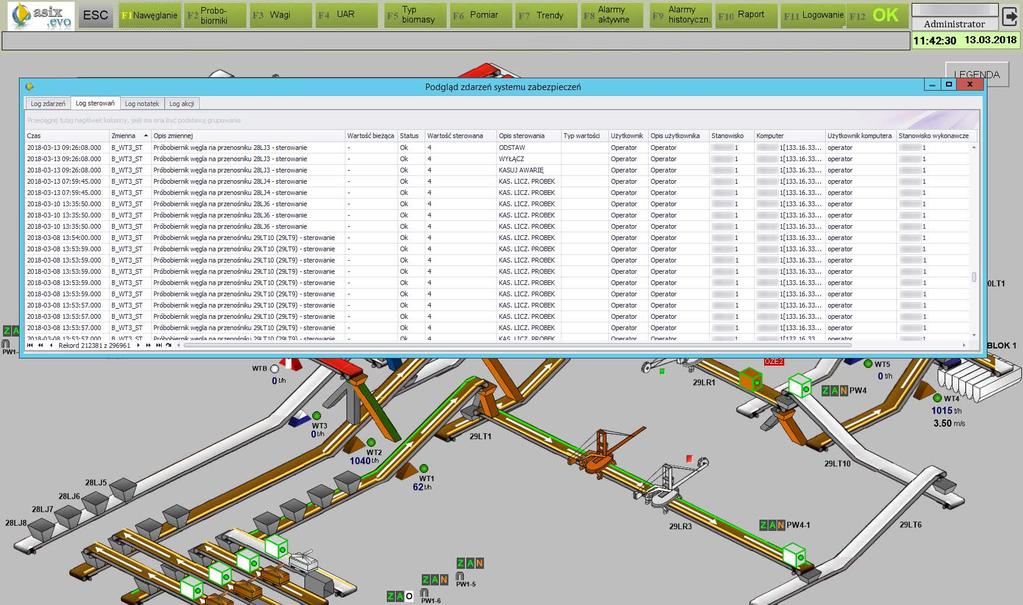The height and width of the screenshot is (605, 1023).
Task: Open F11 Logowanie
Action: pos(814,15)
